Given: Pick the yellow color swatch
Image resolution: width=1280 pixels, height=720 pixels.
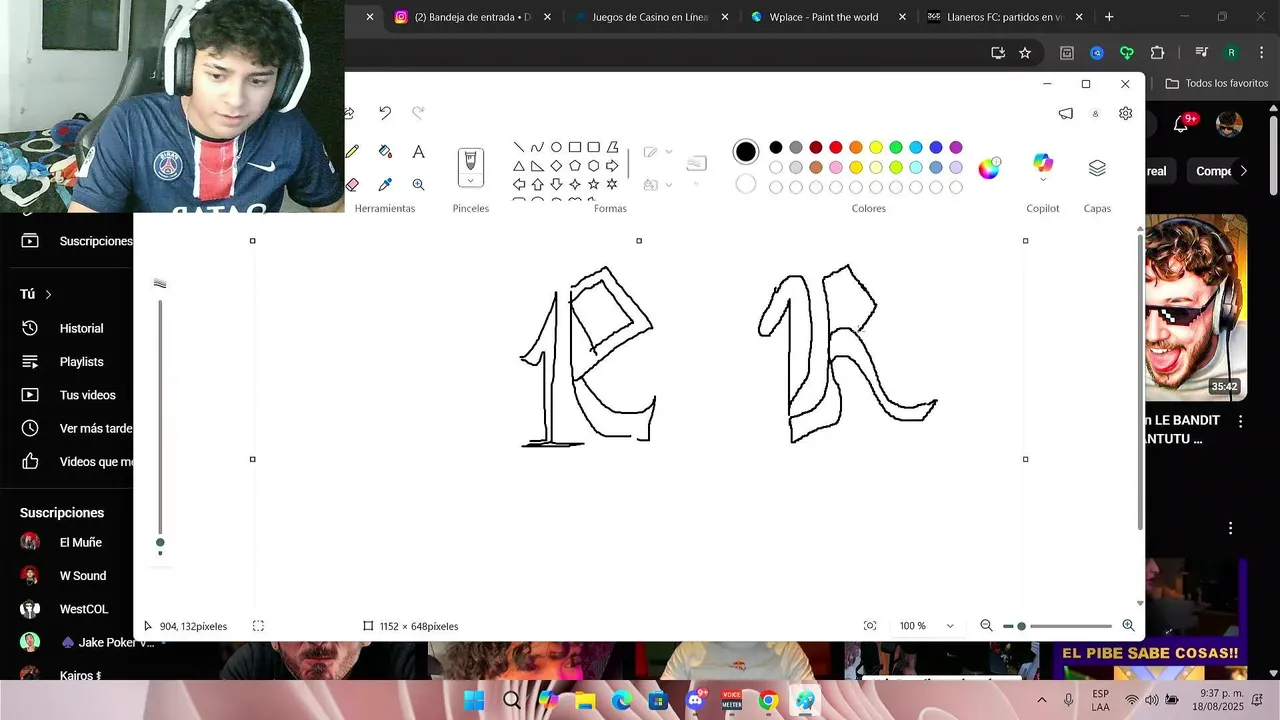Looking at the screenshot, I should pyautogui.click(x=876, y=147).
